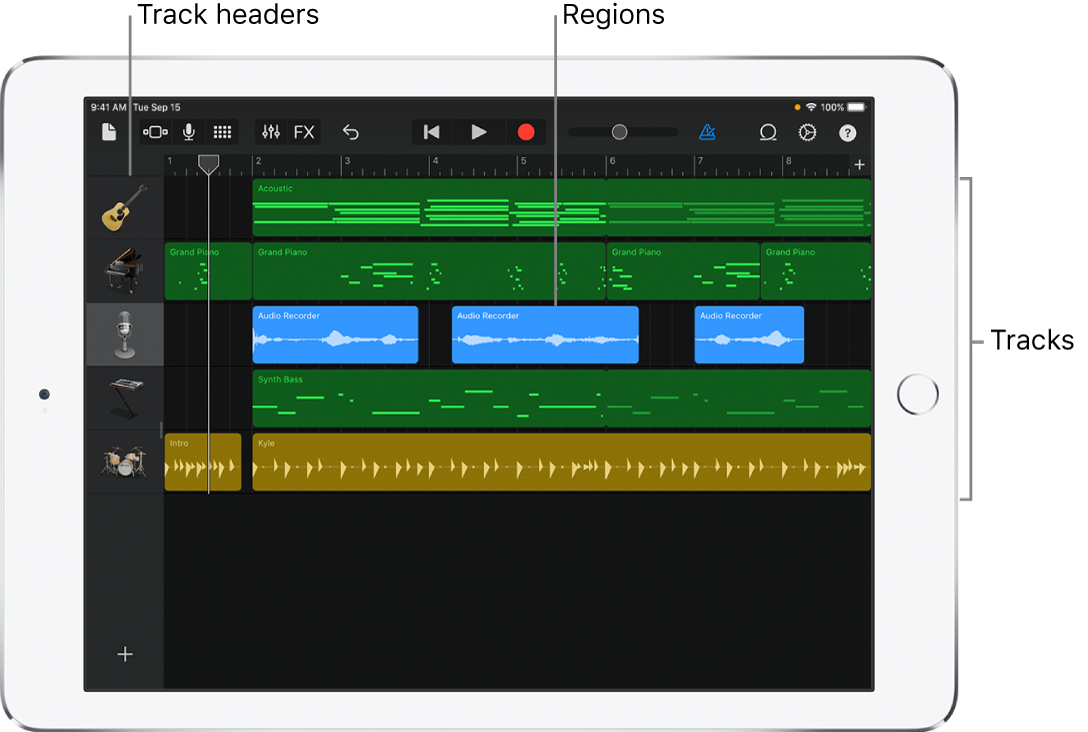Select the Acoustic guitar track icon

tap(122, 206)
